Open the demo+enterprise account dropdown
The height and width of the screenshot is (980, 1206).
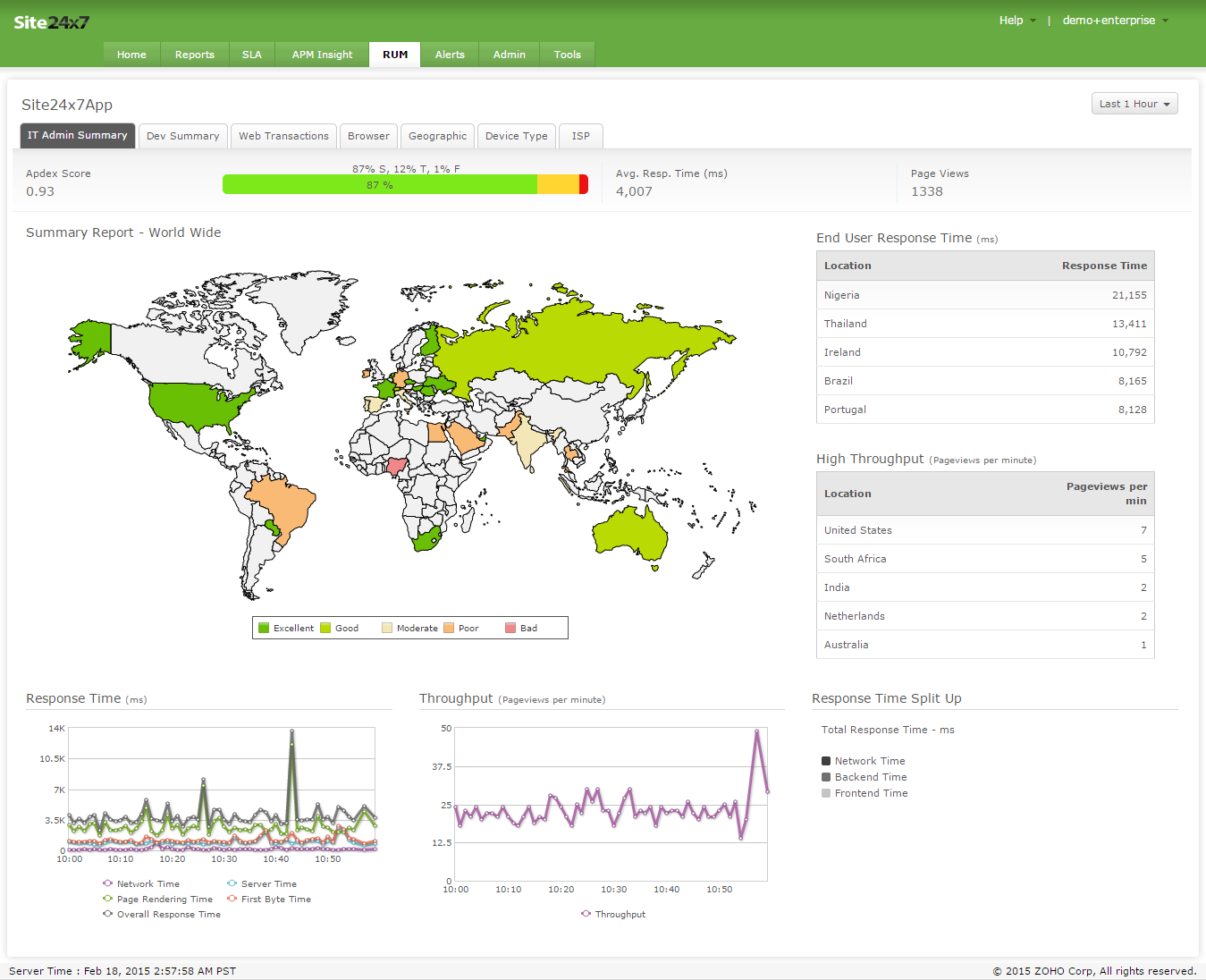pos(1115,20)
